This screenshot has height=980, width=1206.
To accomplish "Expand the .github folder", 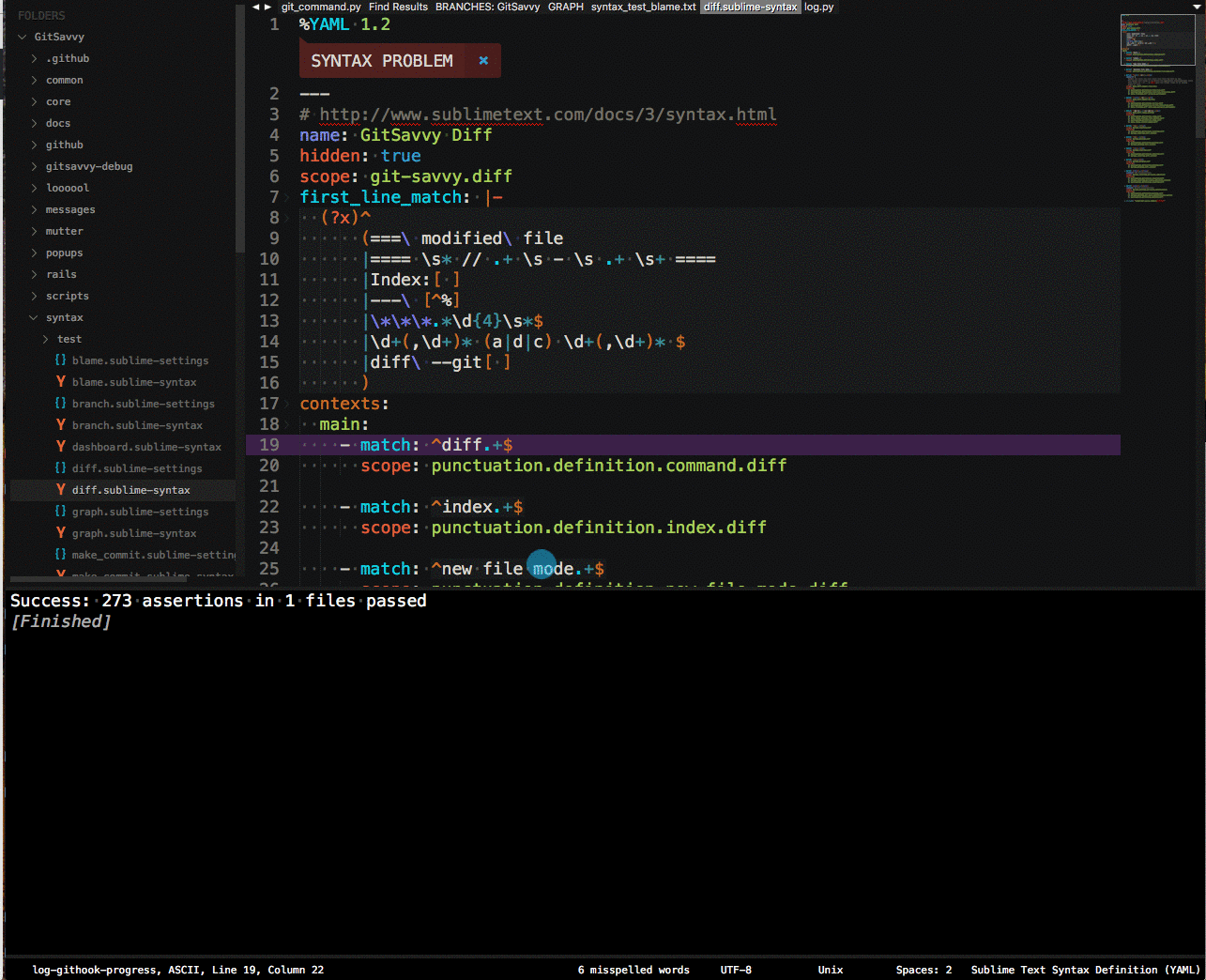I will point(35,58).
